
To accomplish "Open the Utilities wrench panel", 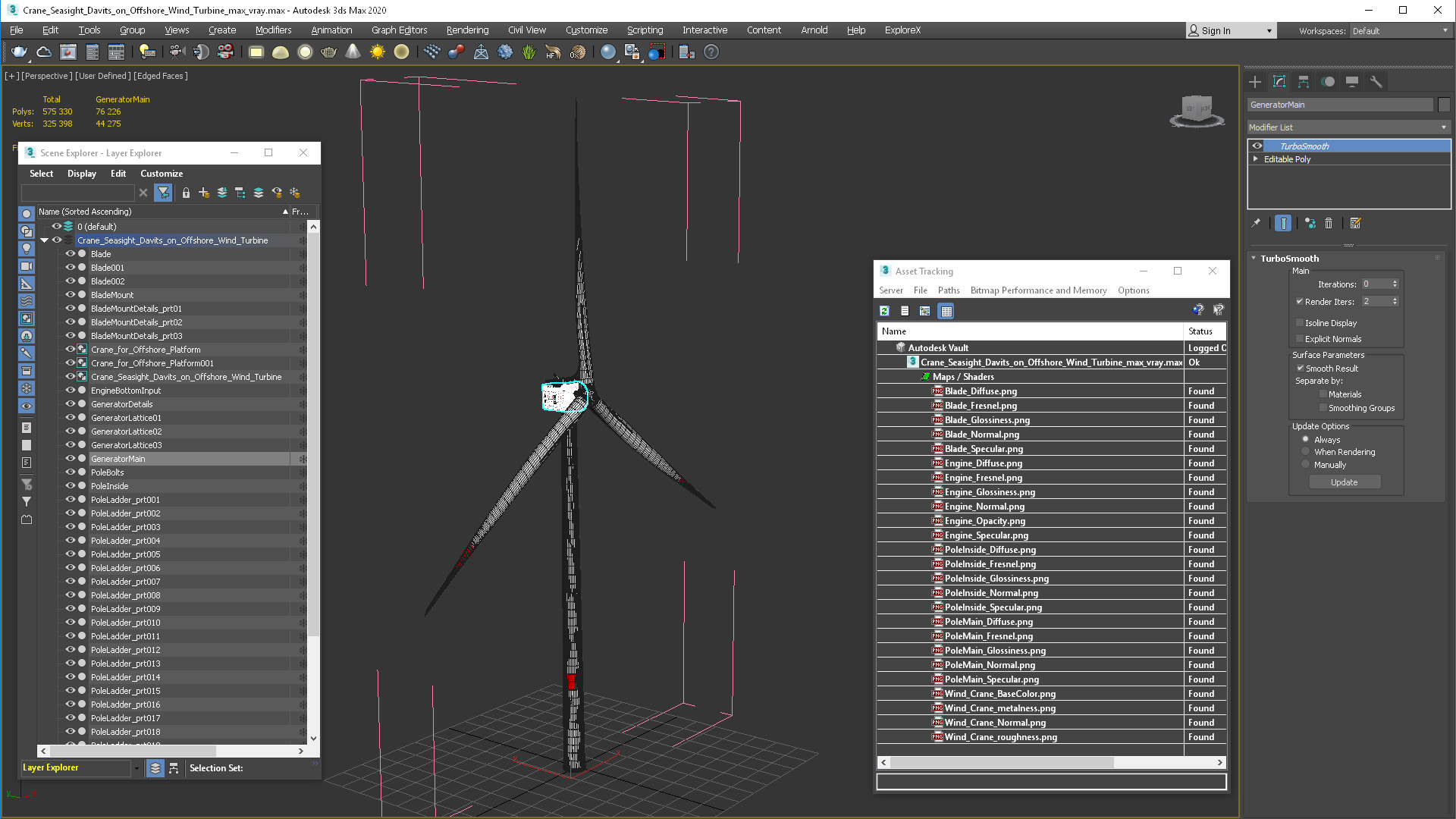I will [1376, 82].
